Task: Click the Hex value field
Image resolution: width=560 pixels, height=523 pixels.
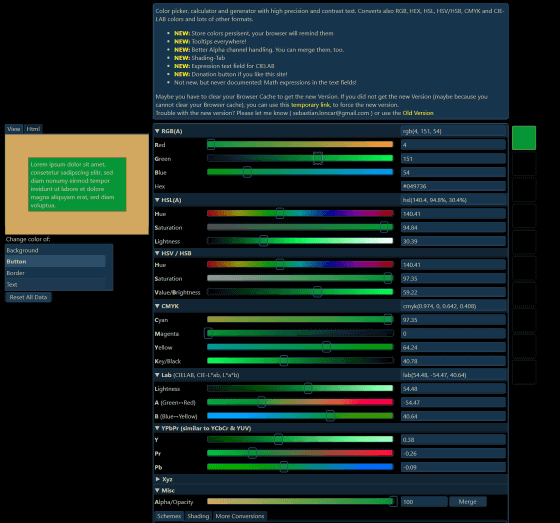Action: pyautogui.click(x=453, y=186)
